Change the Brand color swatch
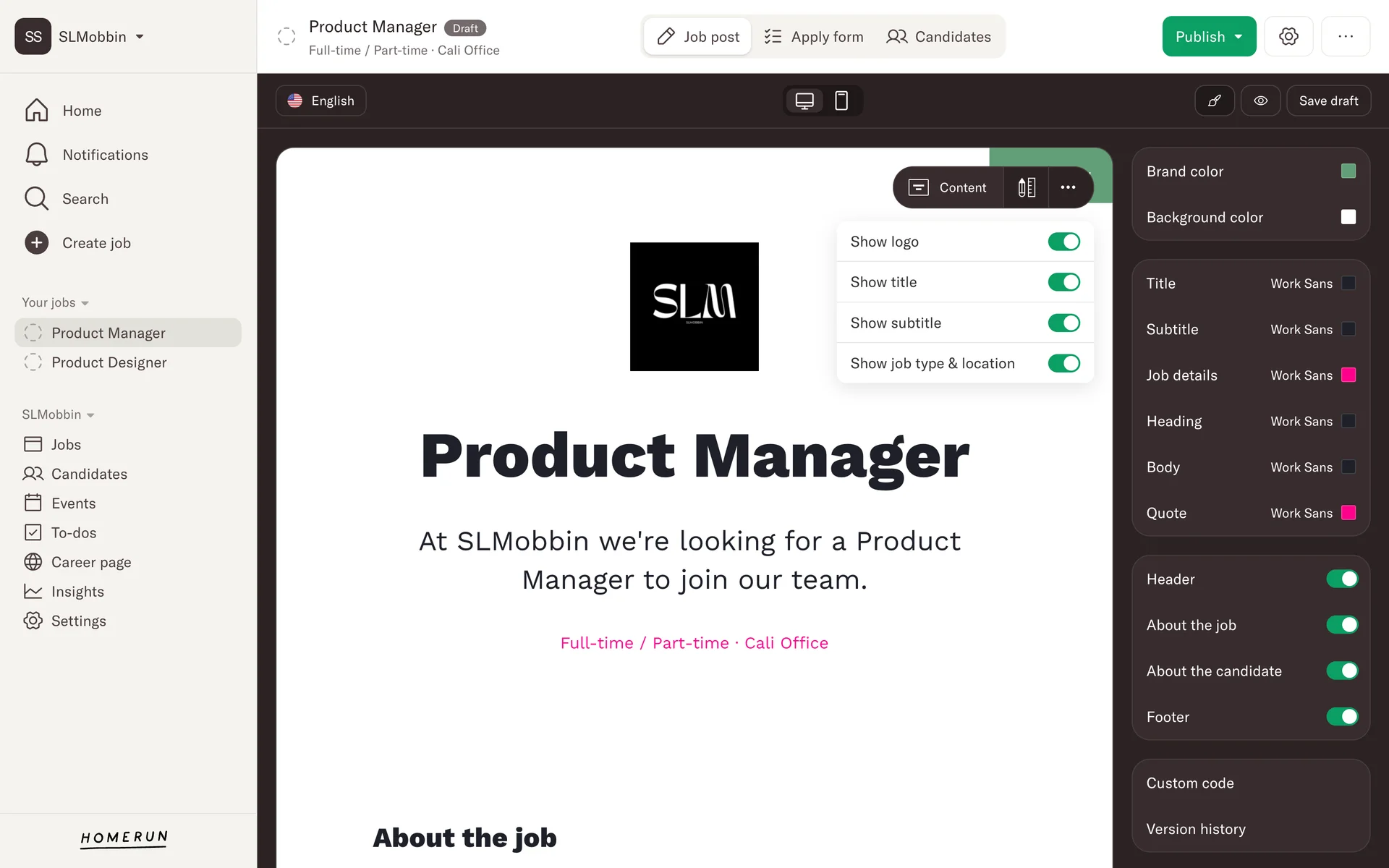The image size is (1389, 868). coord(1348,171)
